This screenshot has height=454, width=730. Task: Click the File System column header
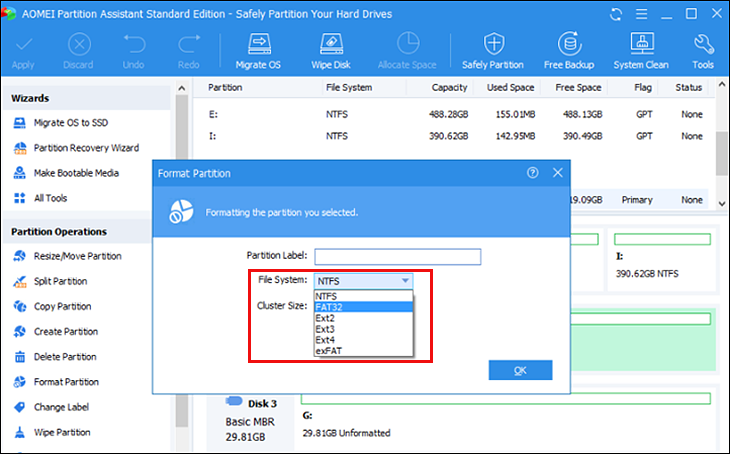349,88
